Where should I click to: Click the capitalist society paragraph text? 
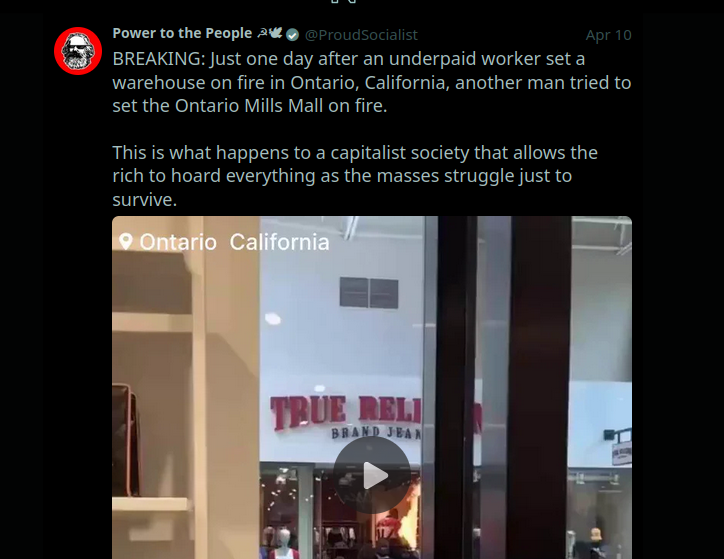(x=355, y=176)
